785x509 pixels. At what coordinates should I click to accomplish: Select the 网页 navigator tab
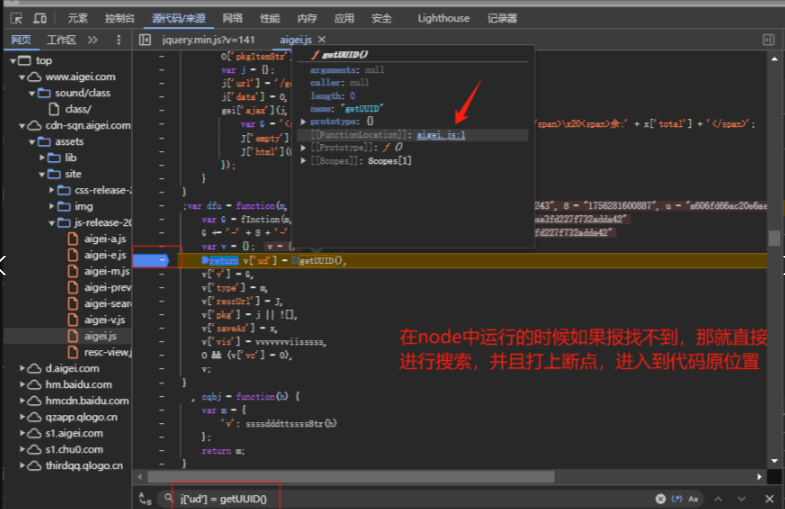pos(21,40)
